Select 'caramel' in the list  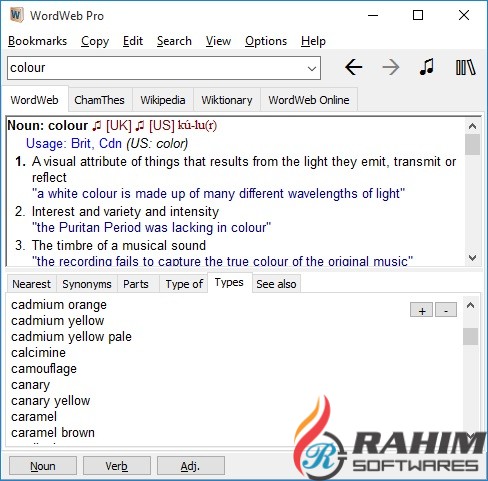click(x=34, y=417)
